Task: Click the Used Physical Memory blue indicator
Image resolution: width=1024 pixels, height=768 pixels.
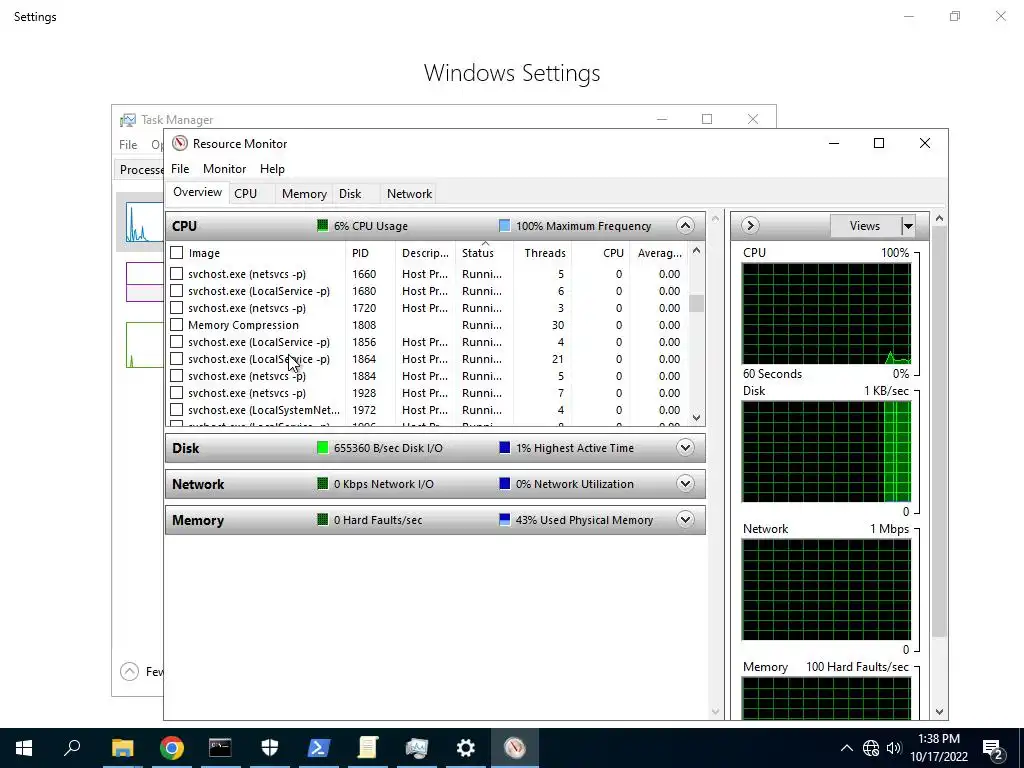Action: (504, 519)
